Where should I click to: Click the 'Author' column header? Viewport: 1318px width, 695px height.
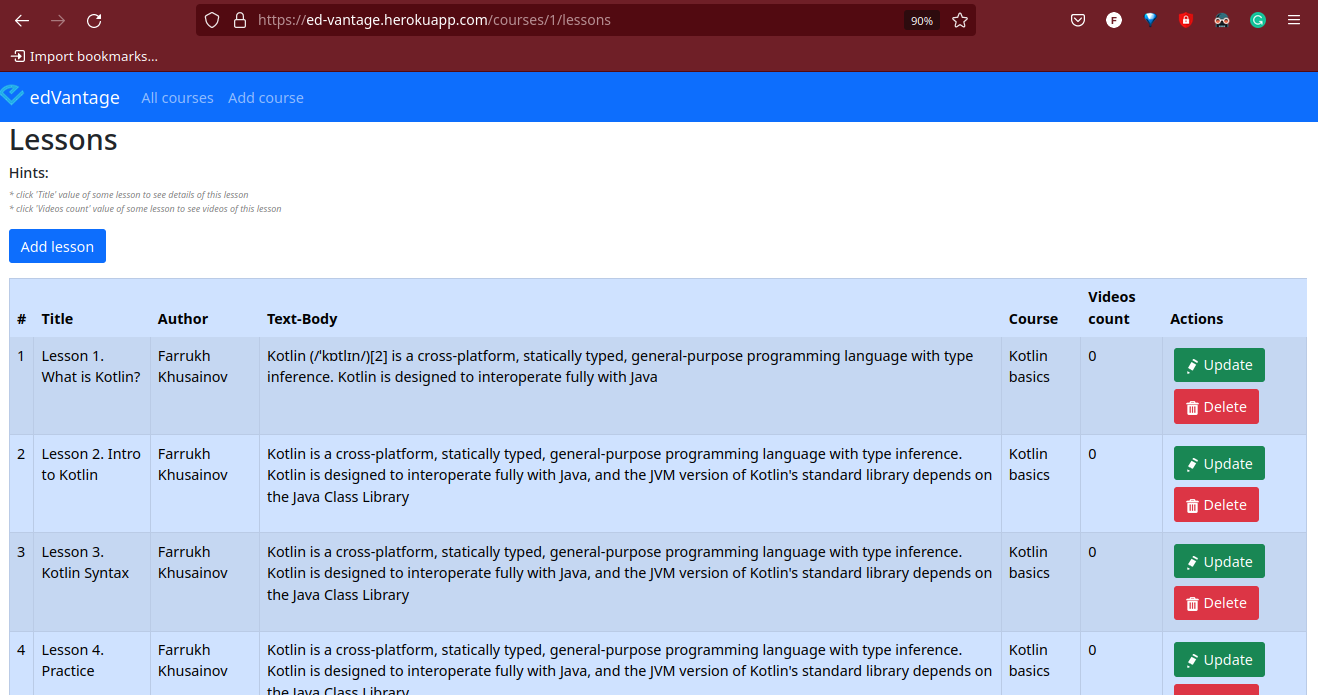tap(183, 319)
